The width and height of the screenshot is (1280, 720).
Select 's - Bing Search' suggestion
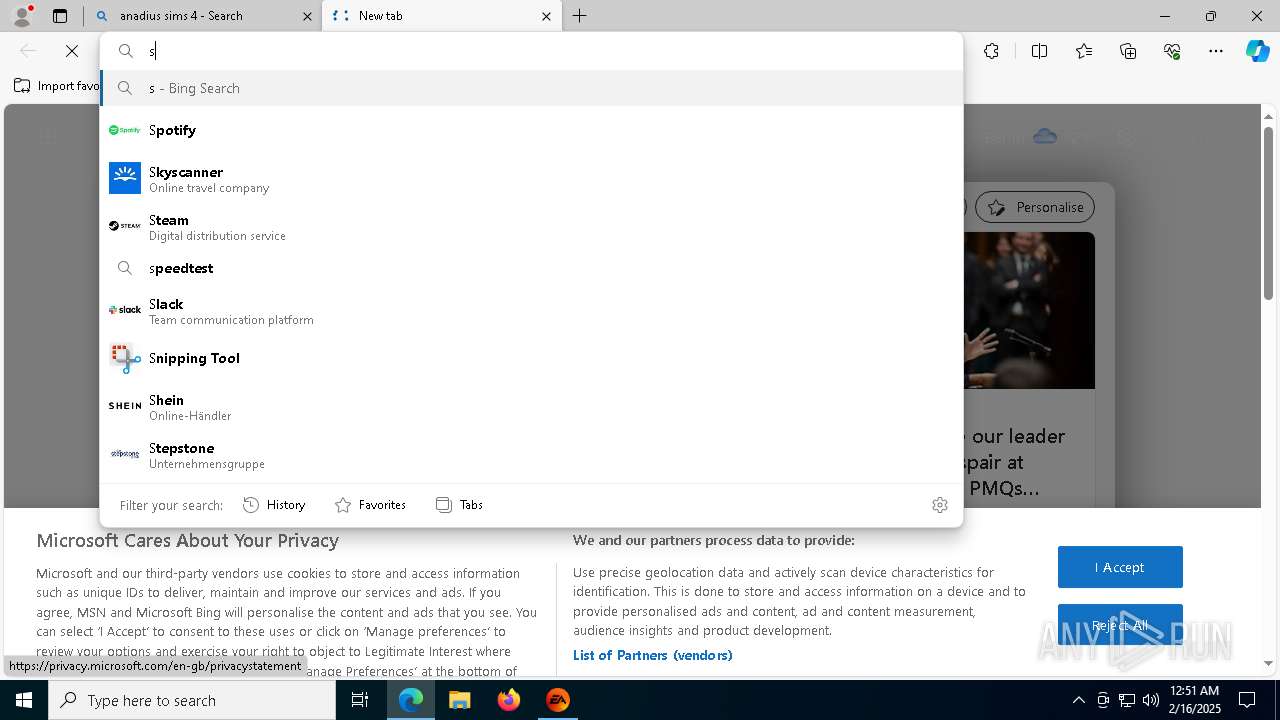tap(531, 88)
